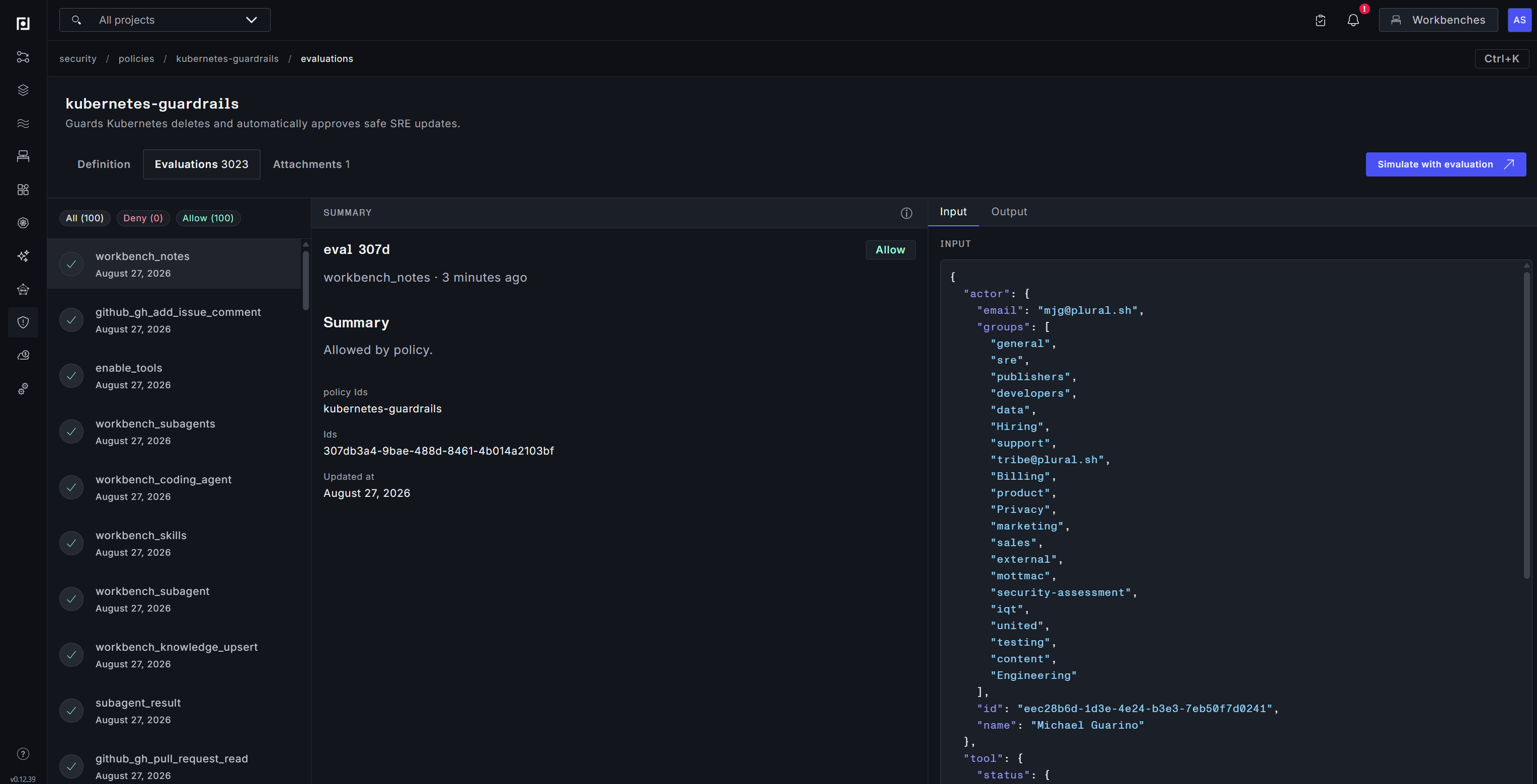Select workbench_subagents evaluation

tap(174, 431)
